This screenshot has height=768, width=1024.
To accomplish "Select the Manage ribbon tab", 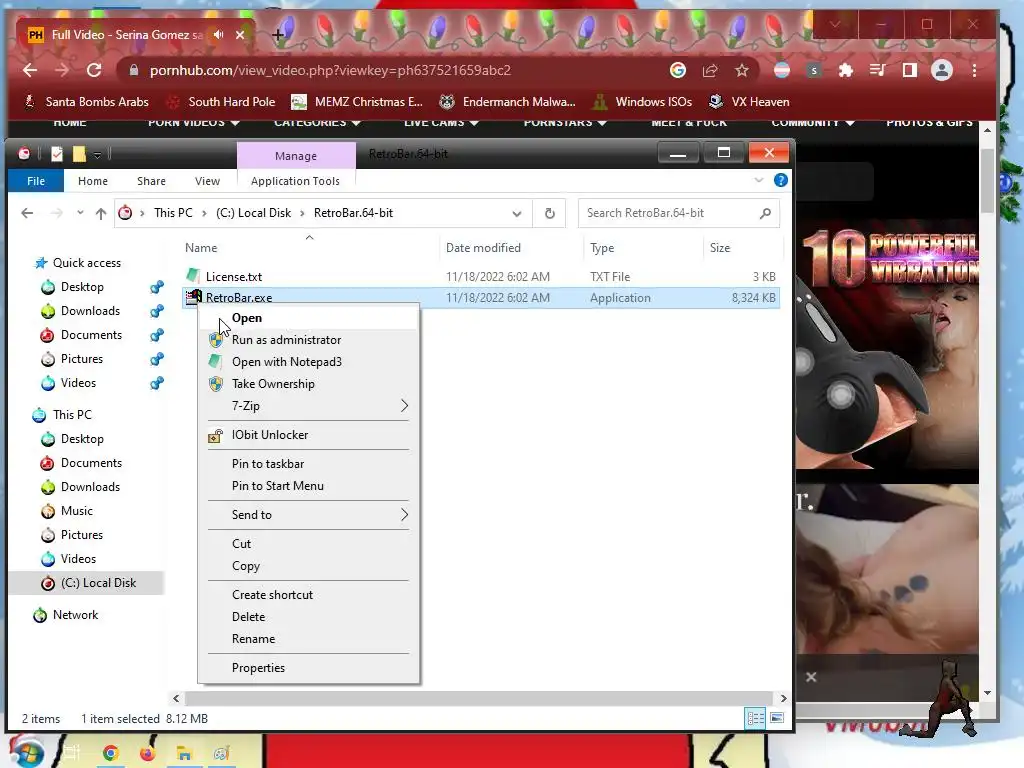I will (x=296, y=155).
